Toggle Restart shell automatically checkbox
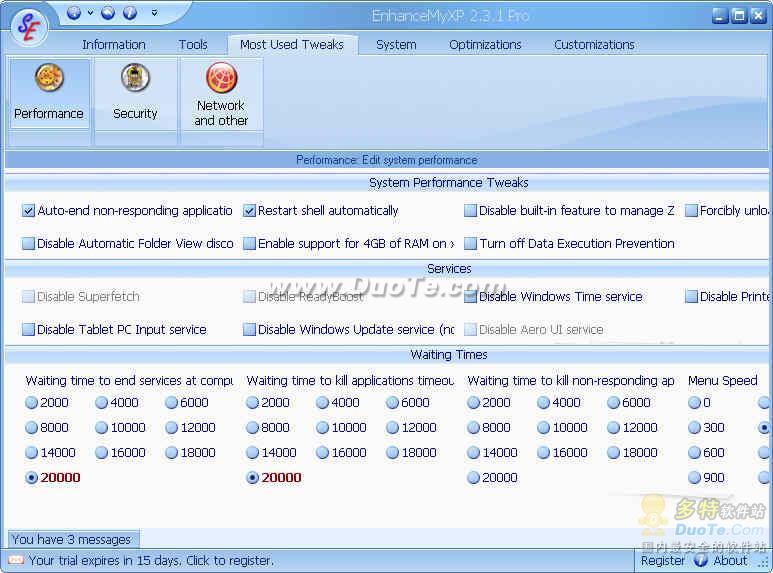The image size is (773, 573). point(249,211)
